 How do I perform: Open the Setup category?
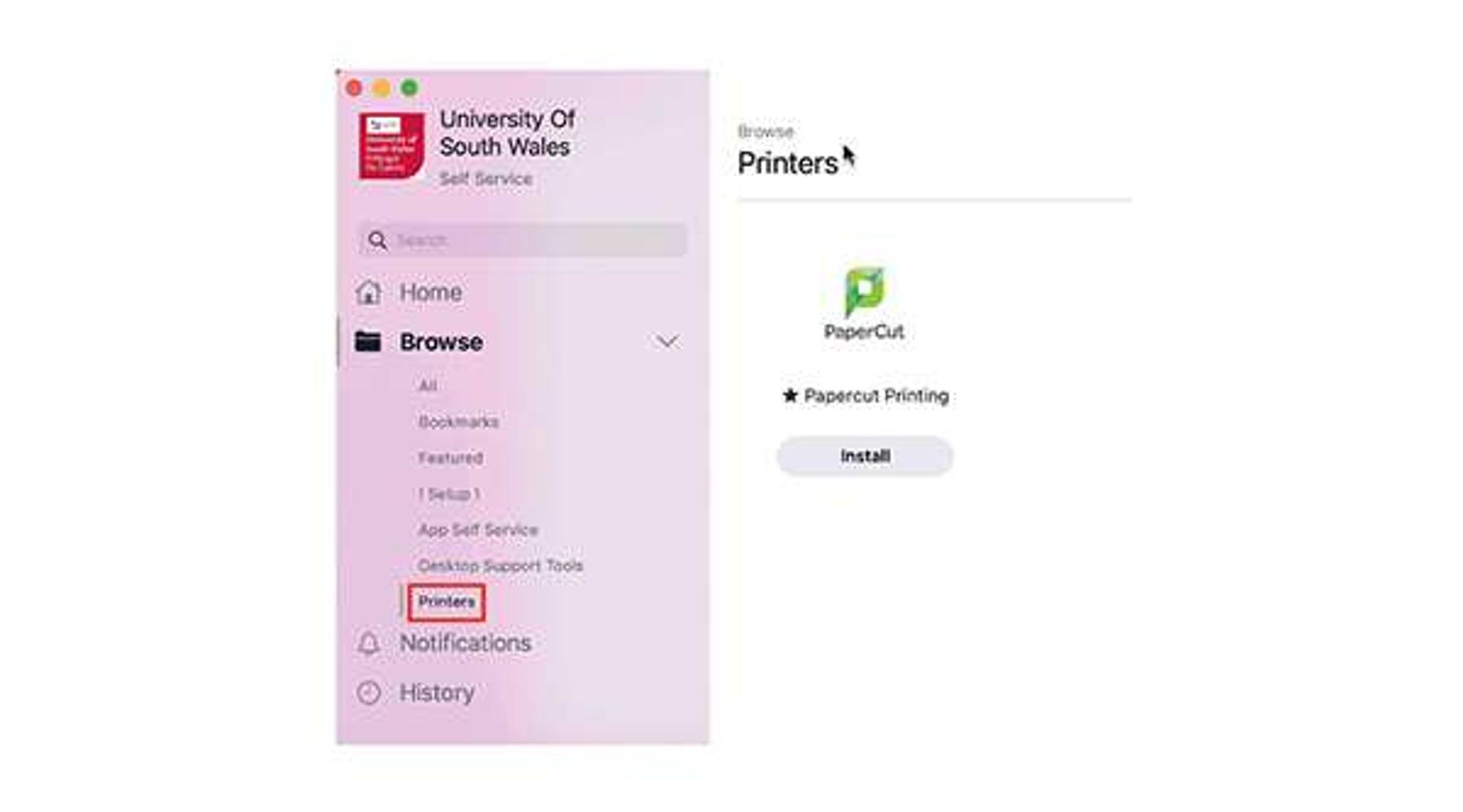click(x=449, y=494)
